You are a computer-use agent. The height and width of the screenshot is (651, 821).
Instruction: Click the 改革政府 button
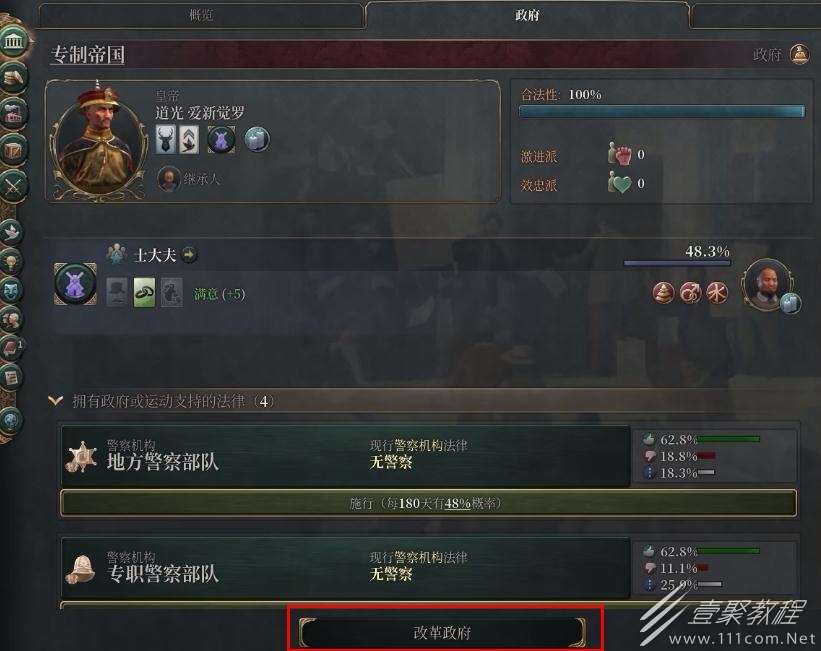(442, 633)
